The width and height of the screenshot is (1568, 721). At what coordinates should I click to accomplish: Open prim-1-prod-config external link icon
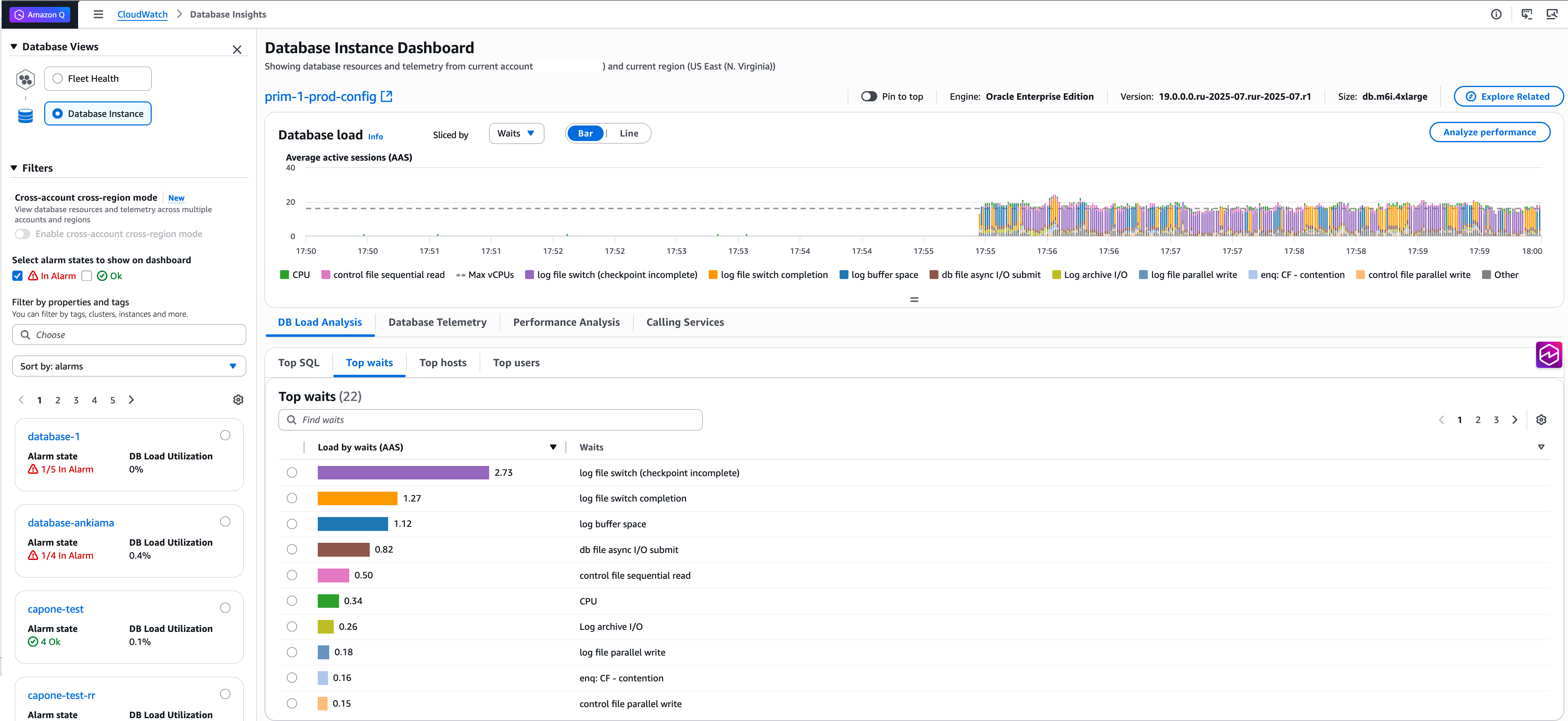pyautogui.click(x=386, y=96)
